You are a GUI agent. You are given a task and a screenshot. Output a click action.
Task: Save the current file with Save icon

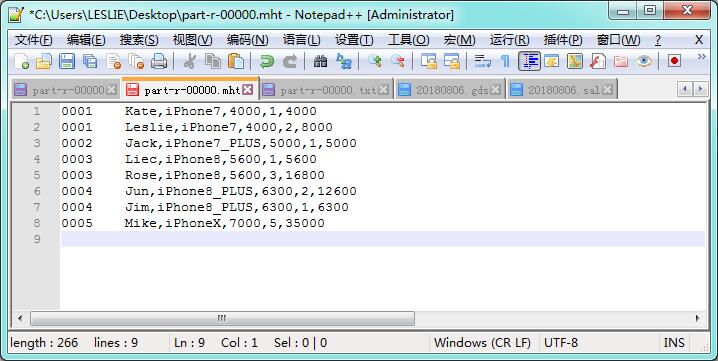point(67,61)
